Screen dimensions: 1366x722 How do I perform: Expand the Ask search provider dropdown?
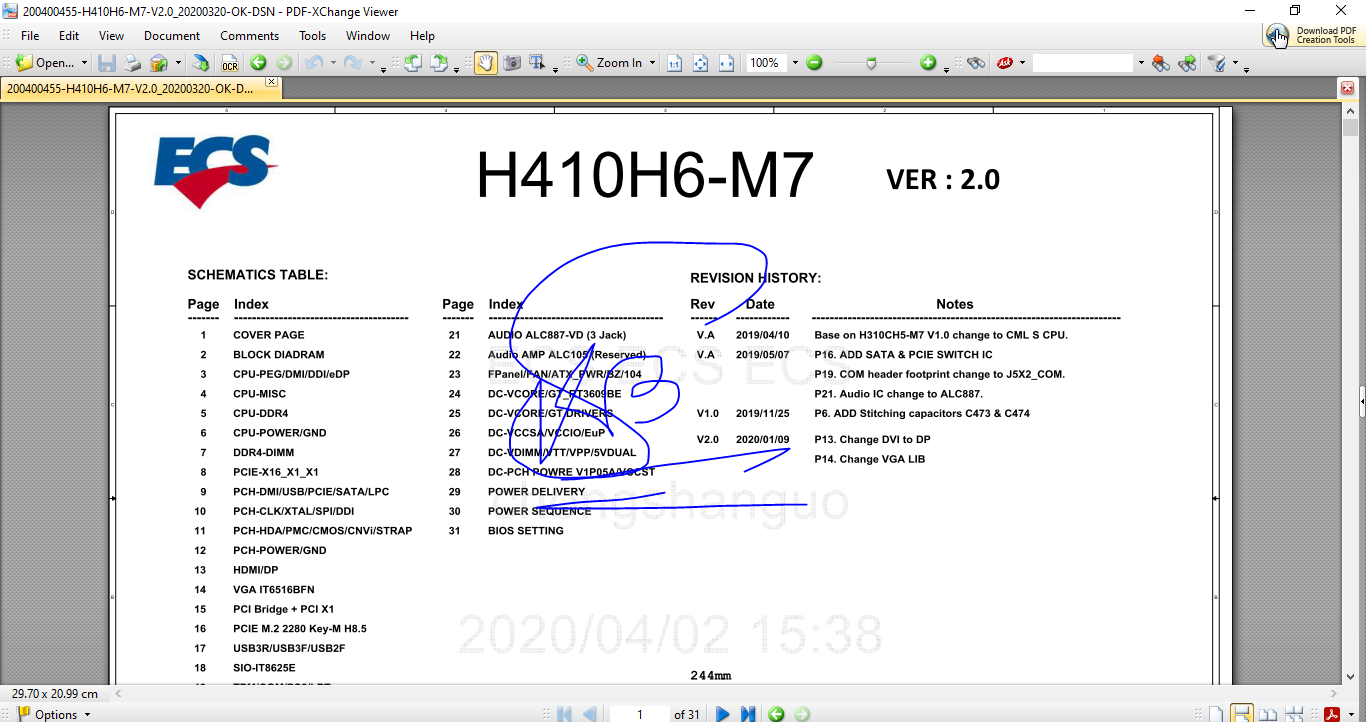[1022, 62]
